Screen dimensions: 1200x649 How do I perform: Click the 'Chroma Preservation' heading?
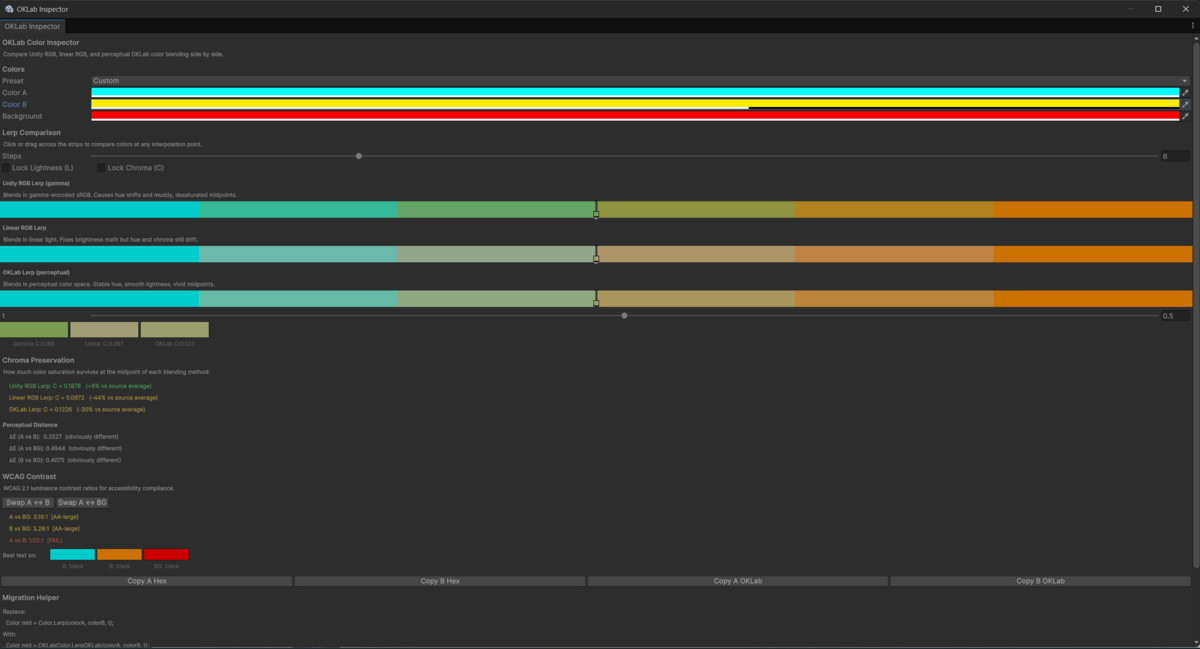click(x=38, y=359)
